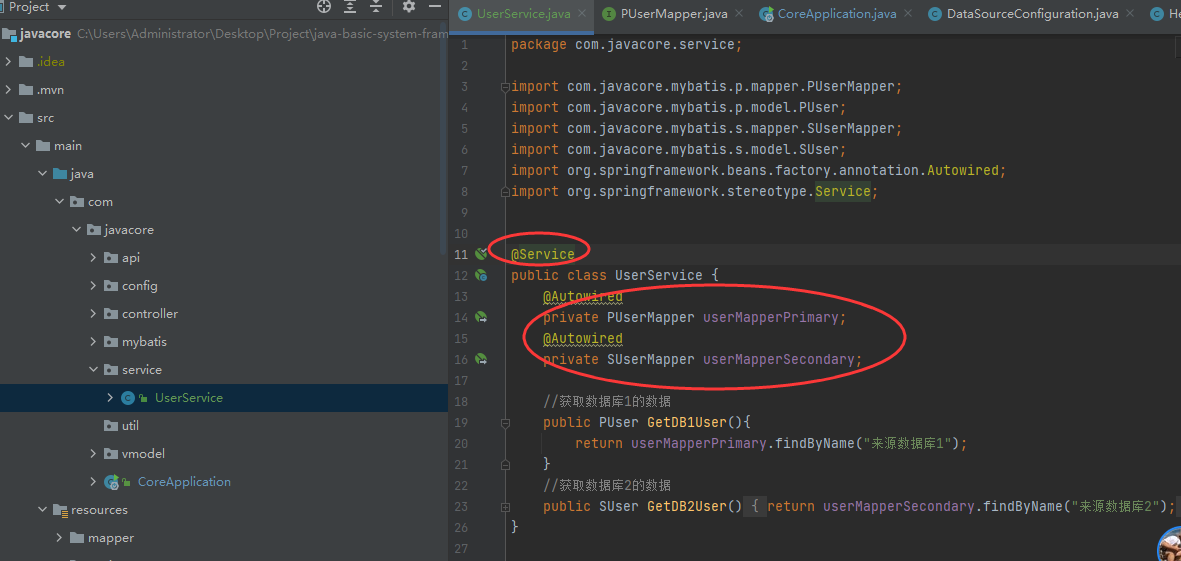
Task: Click the autowired dependency gutter icon on line 14
Action: pyautogui.click(x=481, y=318)
